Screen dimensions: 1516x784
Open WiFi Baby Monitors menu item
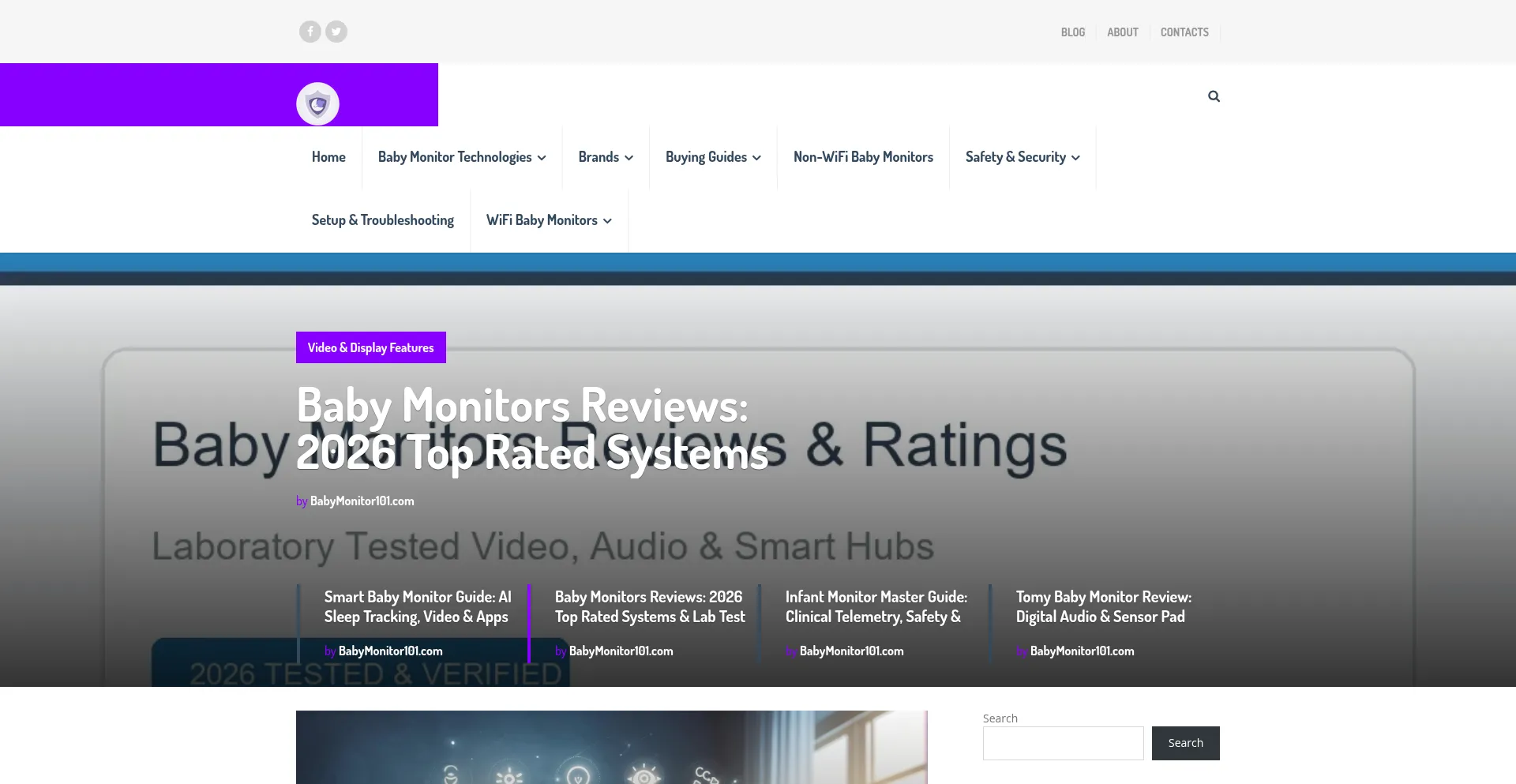[542, 220]
